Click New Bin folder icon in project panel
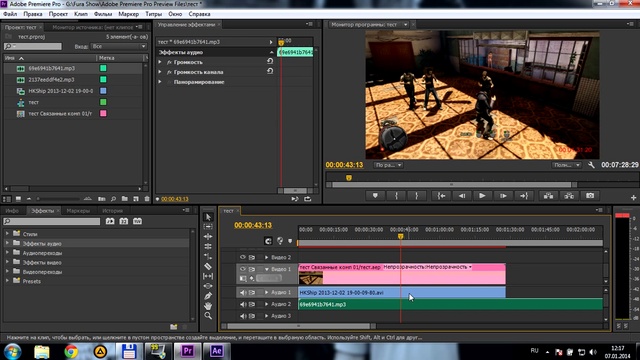The height and width of the screenshot is (360, 640). tap(124, 199)
